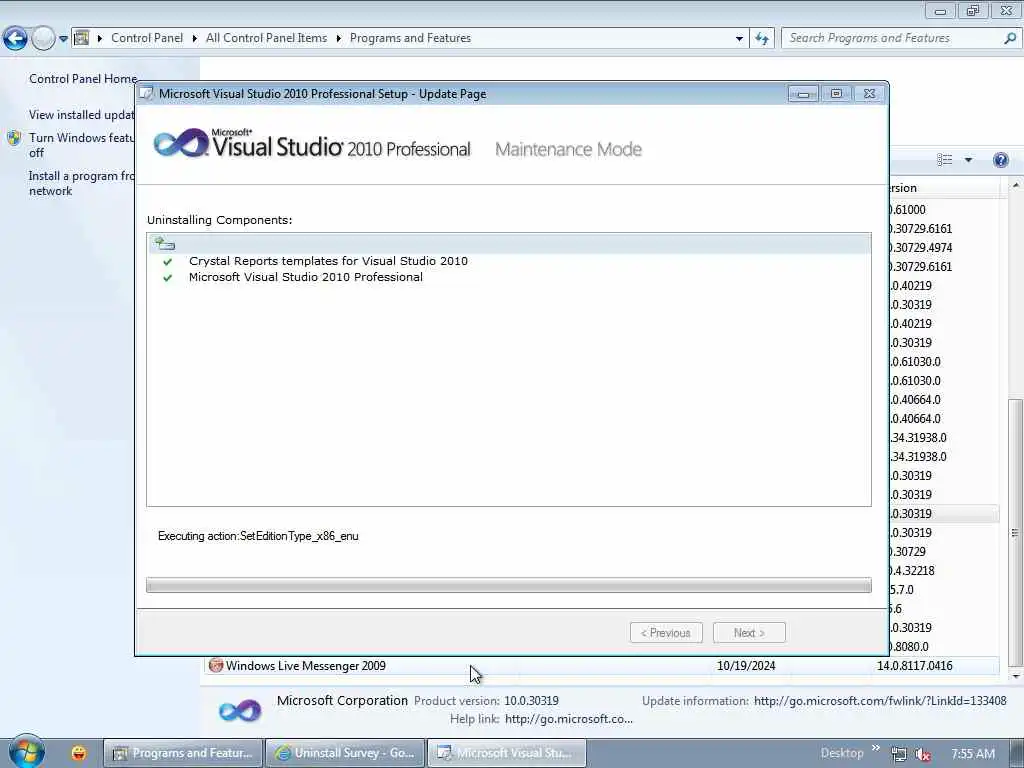1024x768 pixels.
Task: Click the 10/19/2024 install date cell
Action: [746, 665]
